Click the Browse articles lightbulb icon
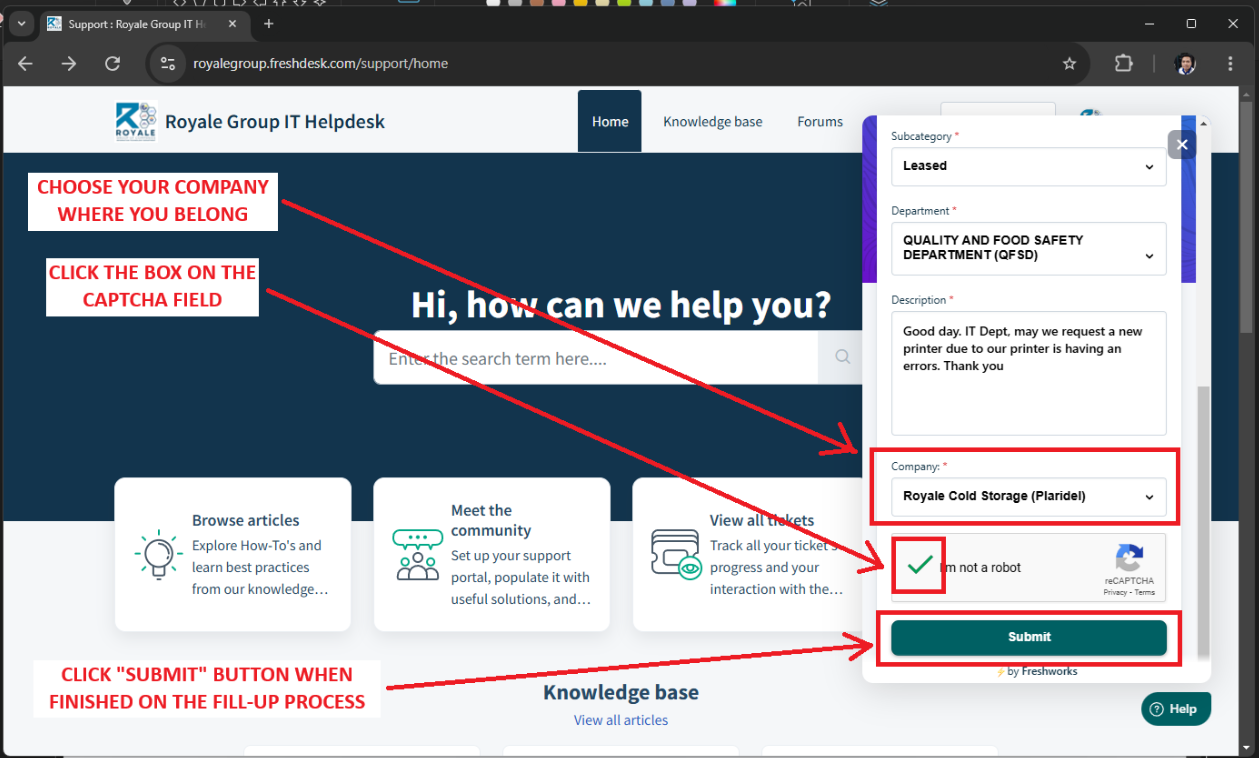The image size is (1259, 758). tap(157, 555)
